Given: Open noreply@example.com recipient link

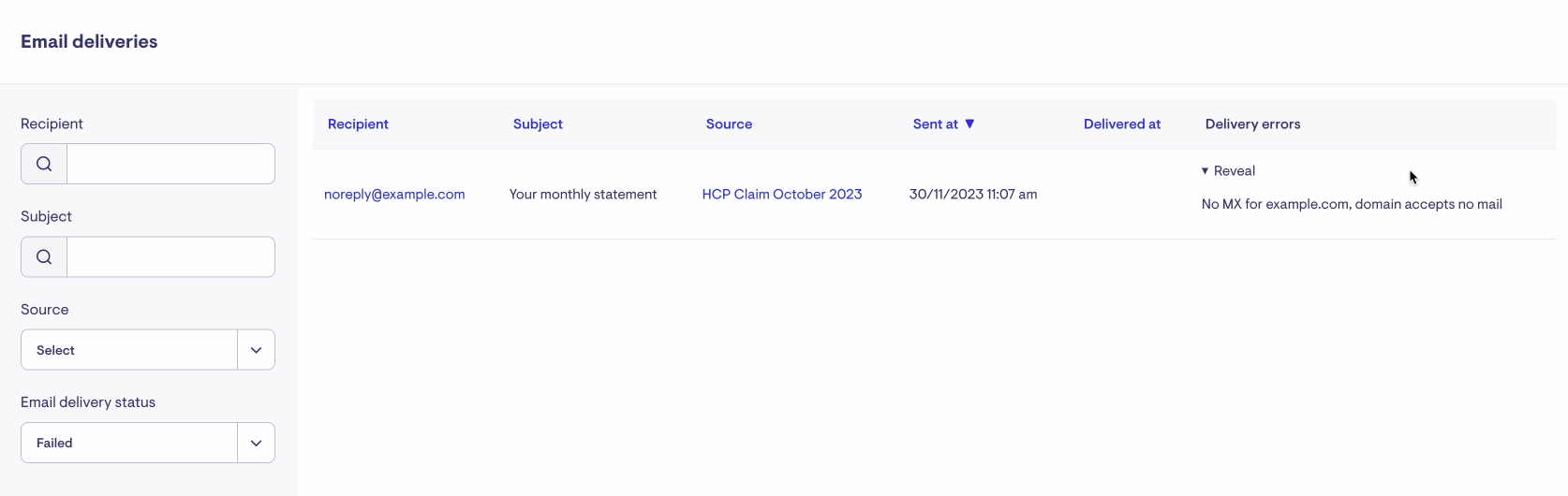Looking at the screenshot, I should pyautogui.click(x=394, y=195).
